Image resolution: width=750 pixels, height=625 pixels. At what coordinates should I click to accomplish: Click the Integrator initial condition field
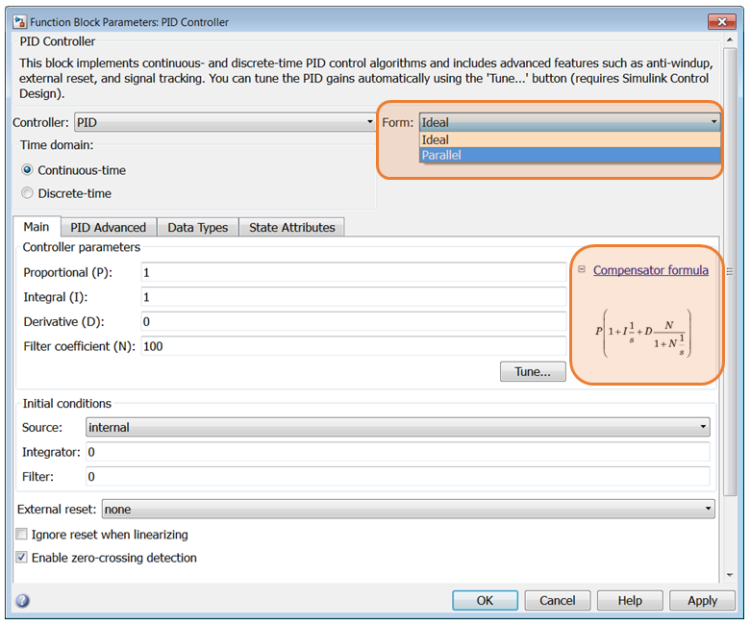pyautogui.click(x=398, y=452)
